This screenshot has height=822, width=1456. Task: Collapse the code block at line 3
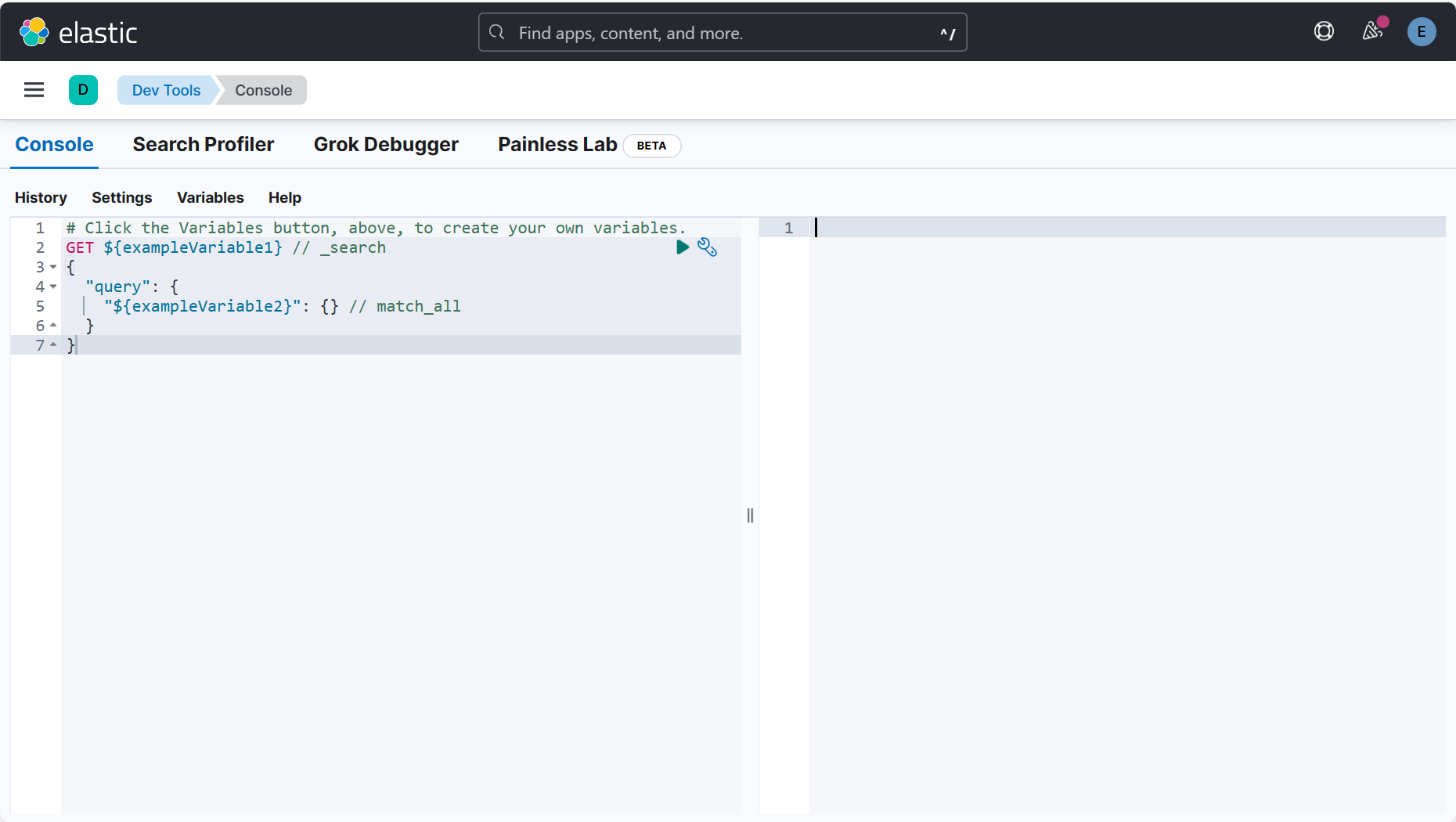(53, 267)
